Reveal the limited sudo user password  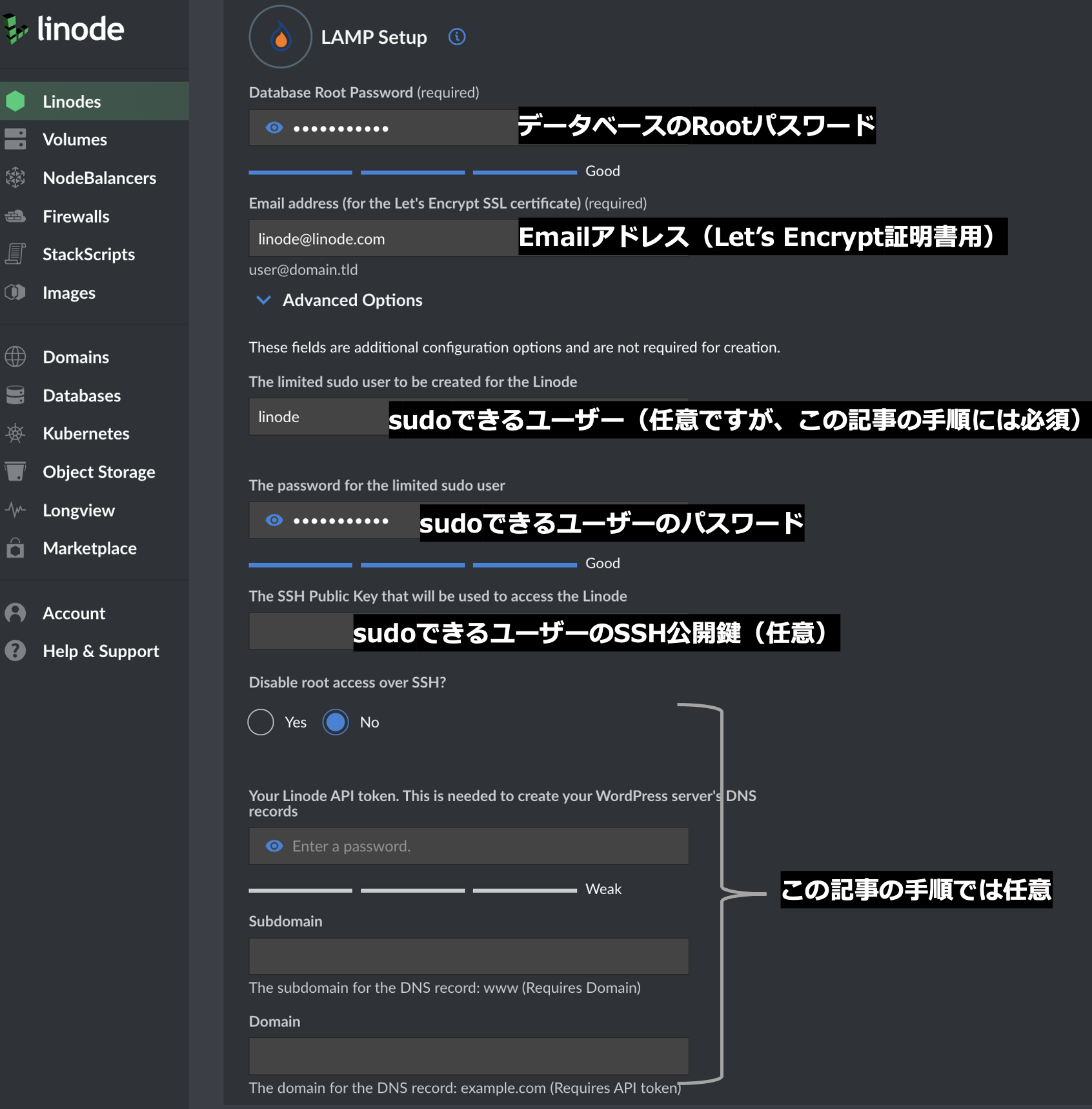click(x=274, y=520)
